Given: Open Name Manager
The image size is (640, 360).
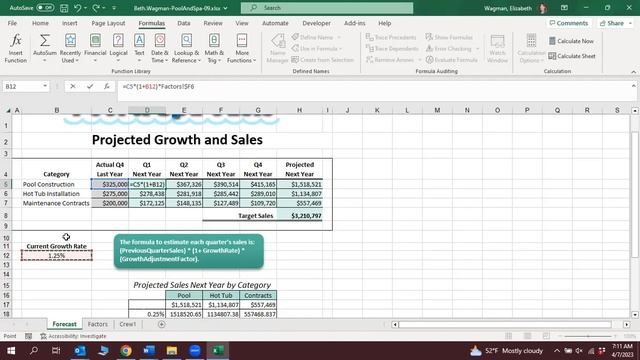Looking at the screenshot, I should tap(278, 48).
